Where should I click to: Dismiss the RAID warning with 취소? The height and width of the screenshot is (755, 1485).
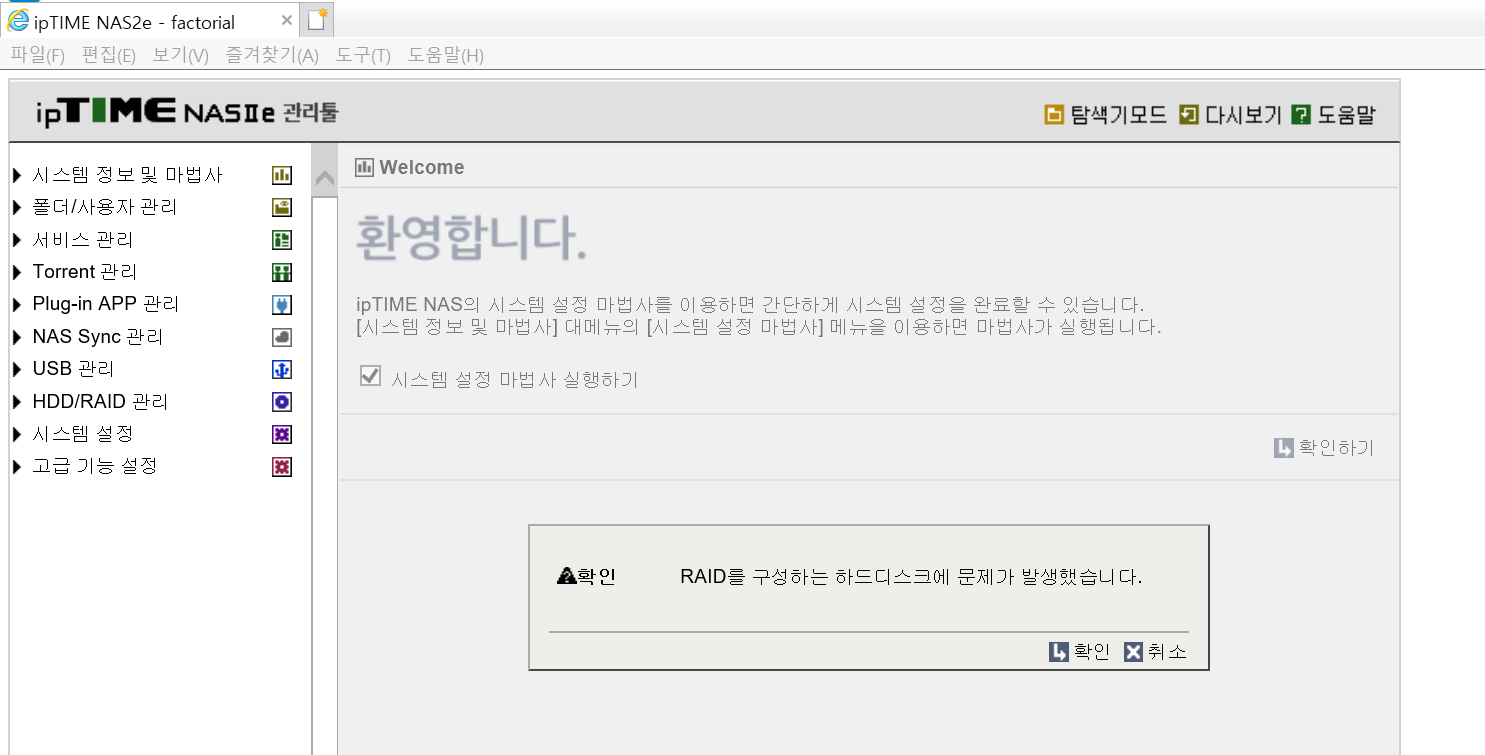pos(1155,652)
